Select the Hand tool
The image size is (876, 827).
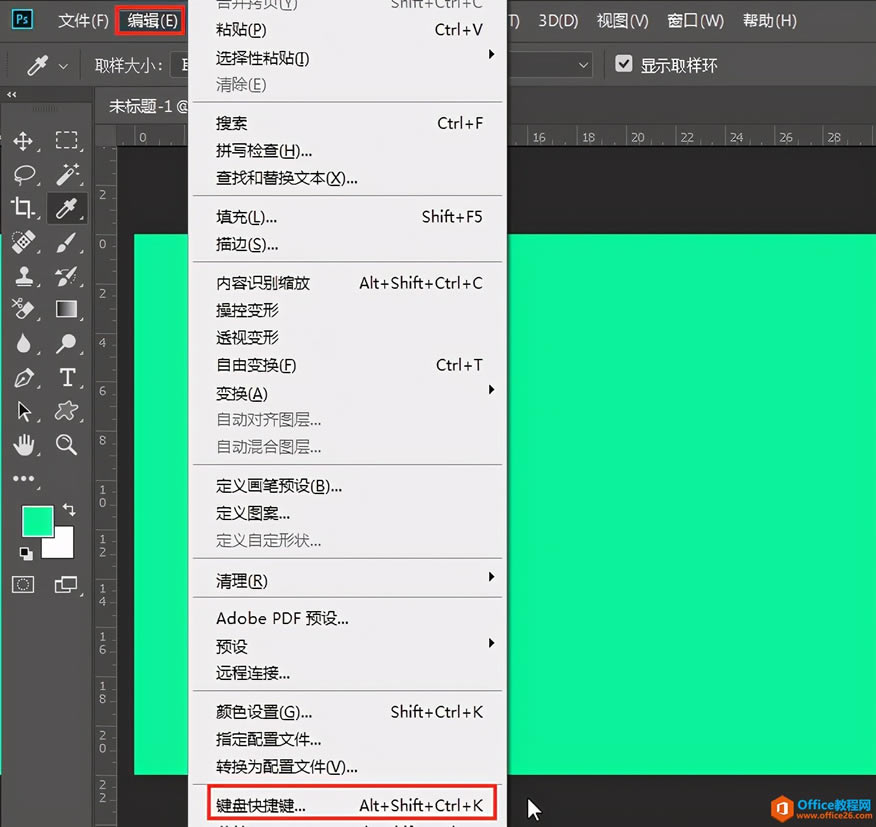pyautogui.click(x=23, y=445)
